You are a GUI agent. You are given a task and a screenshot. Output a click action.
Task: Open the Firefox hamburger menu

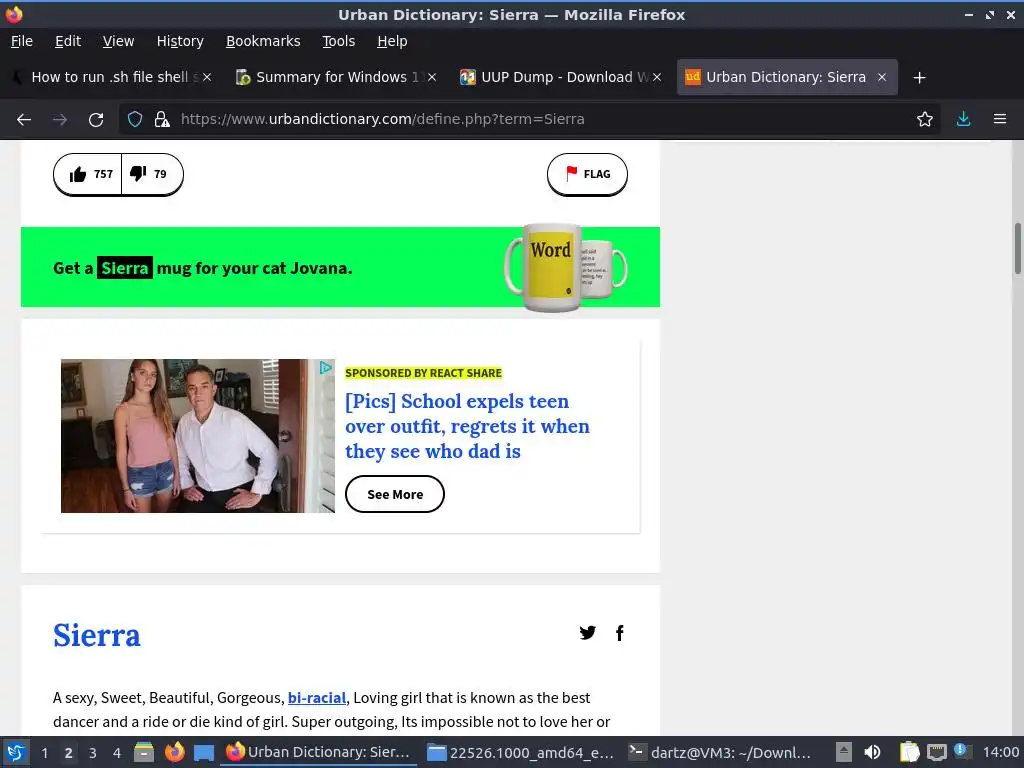coord(1000,120)
